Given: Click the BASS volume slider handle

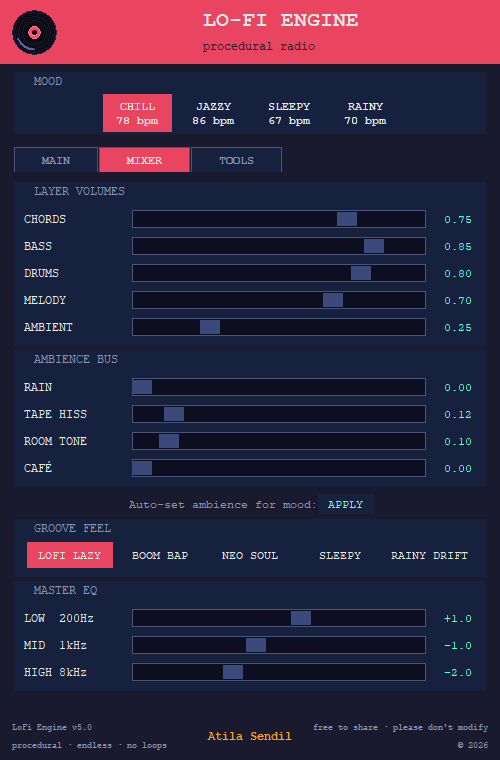Looking at the screenshot, I should pyautogui.click(x=374, y=246).
